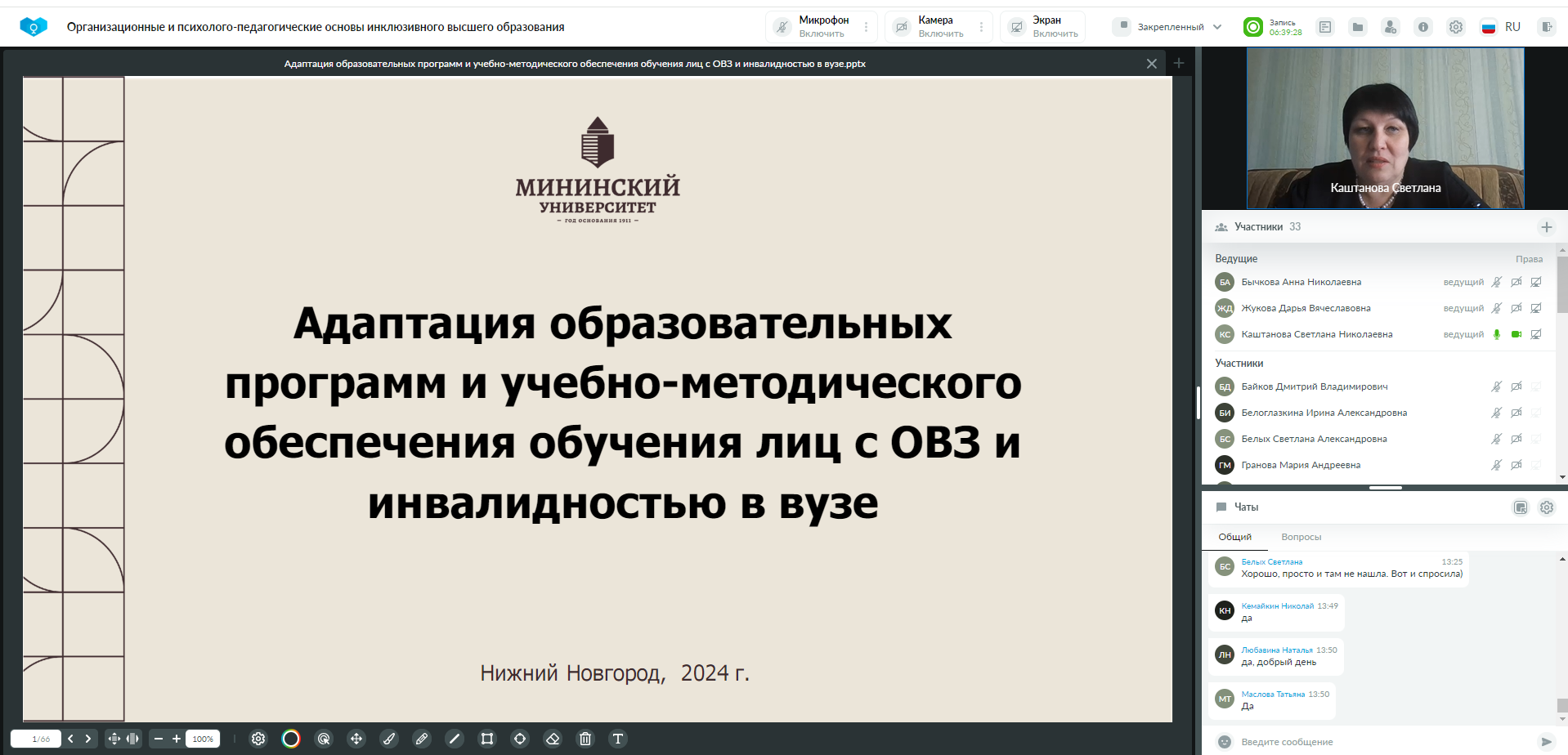This screenshot has width=1568, height=755.
Task: Open the drawing color picker ring
Action: pyautogui.click(x=291, y=739)
